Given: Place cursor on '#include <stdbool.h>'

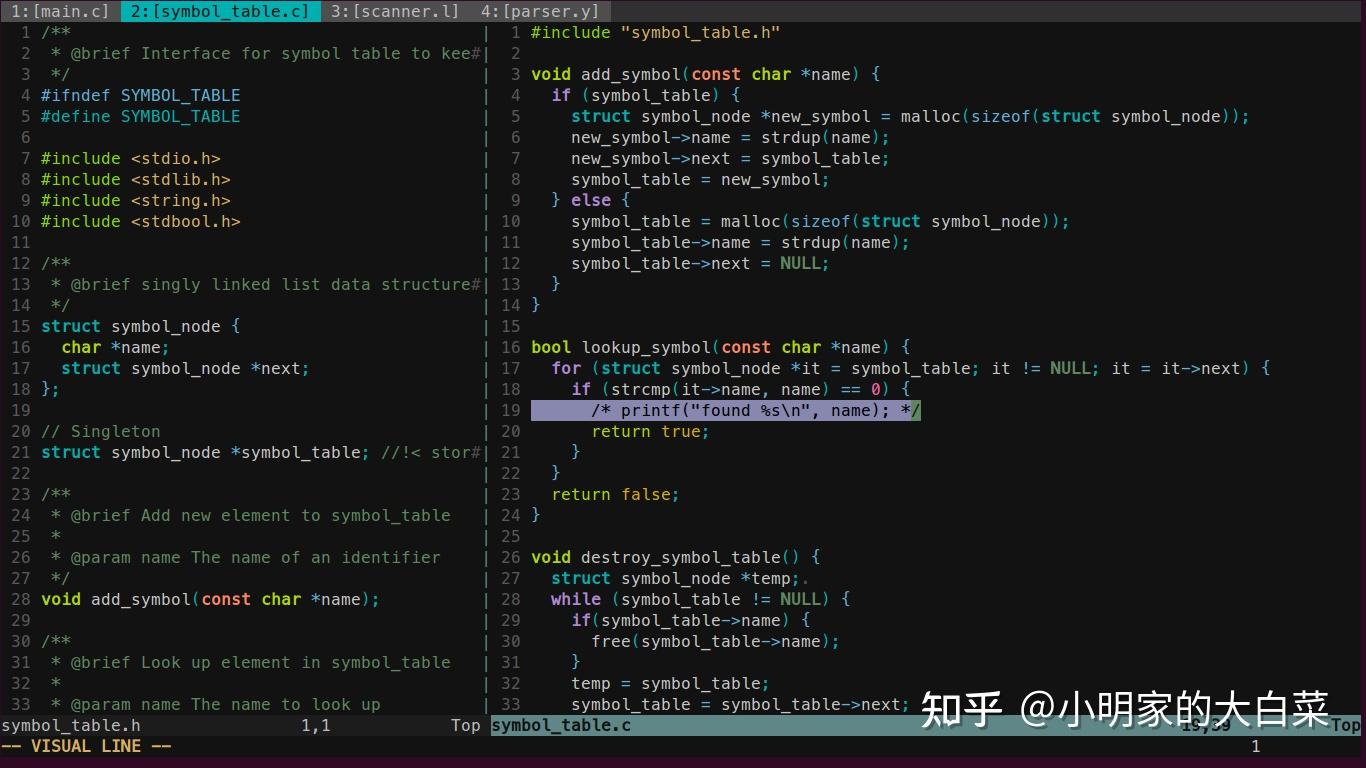Looking at the screenshot, I should [141, 221].
